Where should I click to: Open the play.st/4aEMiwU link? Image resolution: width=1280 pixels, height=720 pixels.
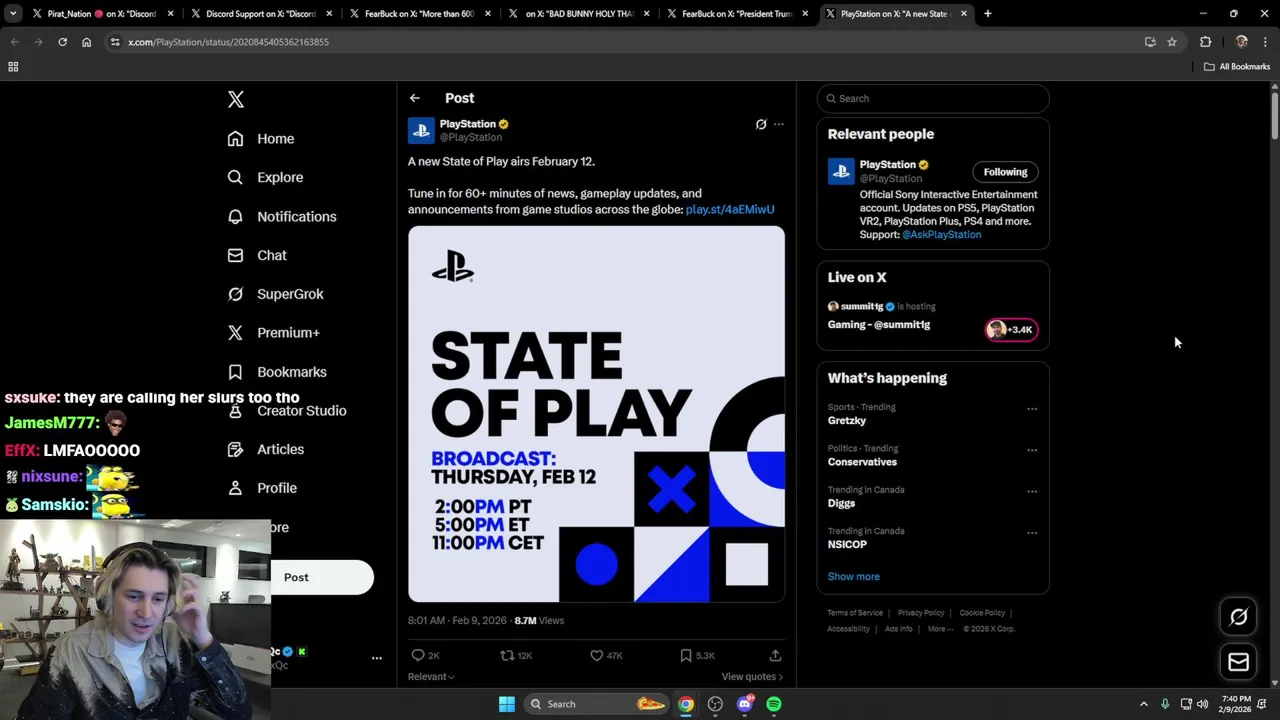tap(730, 209)
